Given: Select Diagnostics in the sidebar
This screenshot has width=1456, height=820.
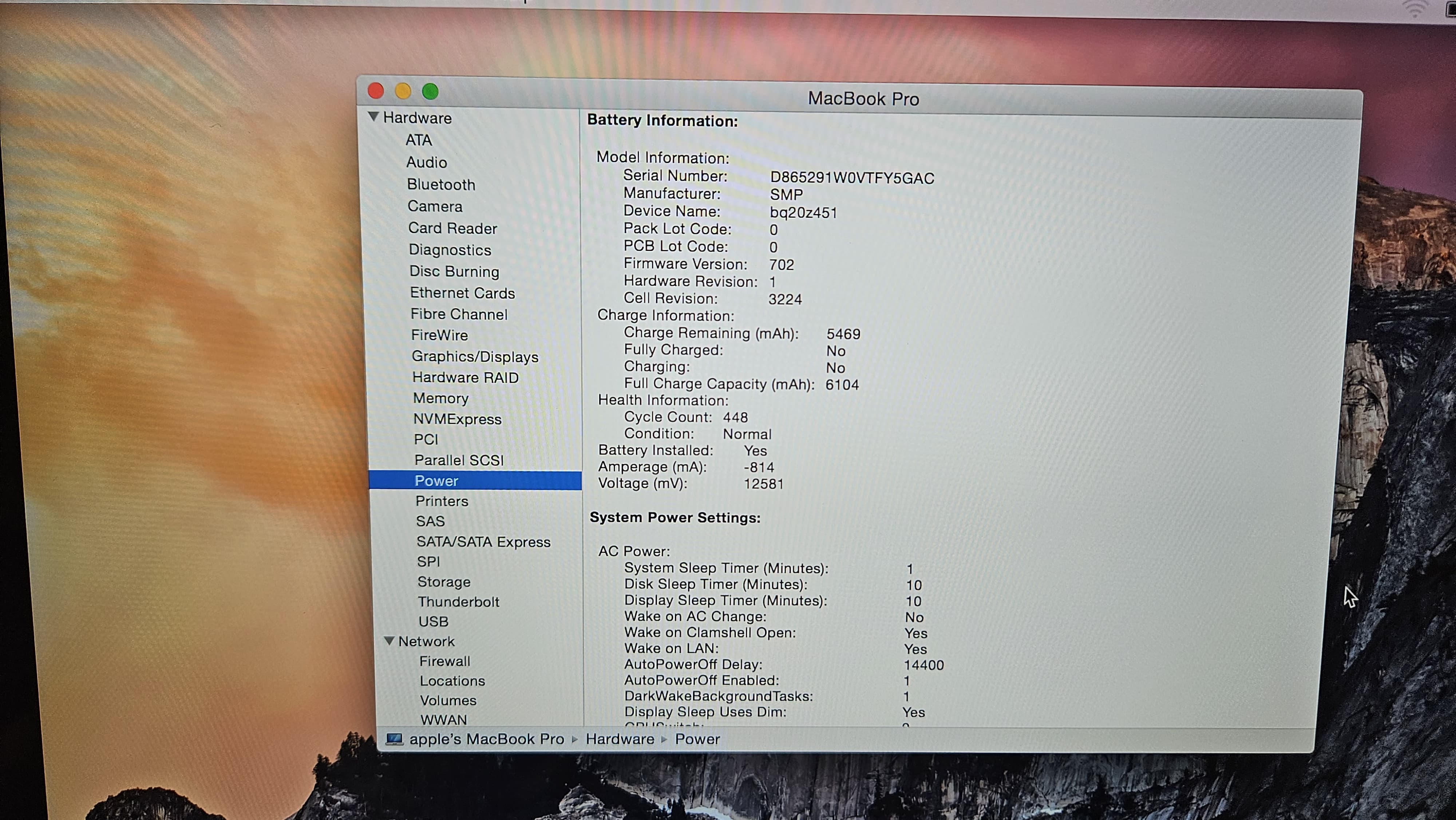Looking at the screenshot, I should (x=450, y=250).
